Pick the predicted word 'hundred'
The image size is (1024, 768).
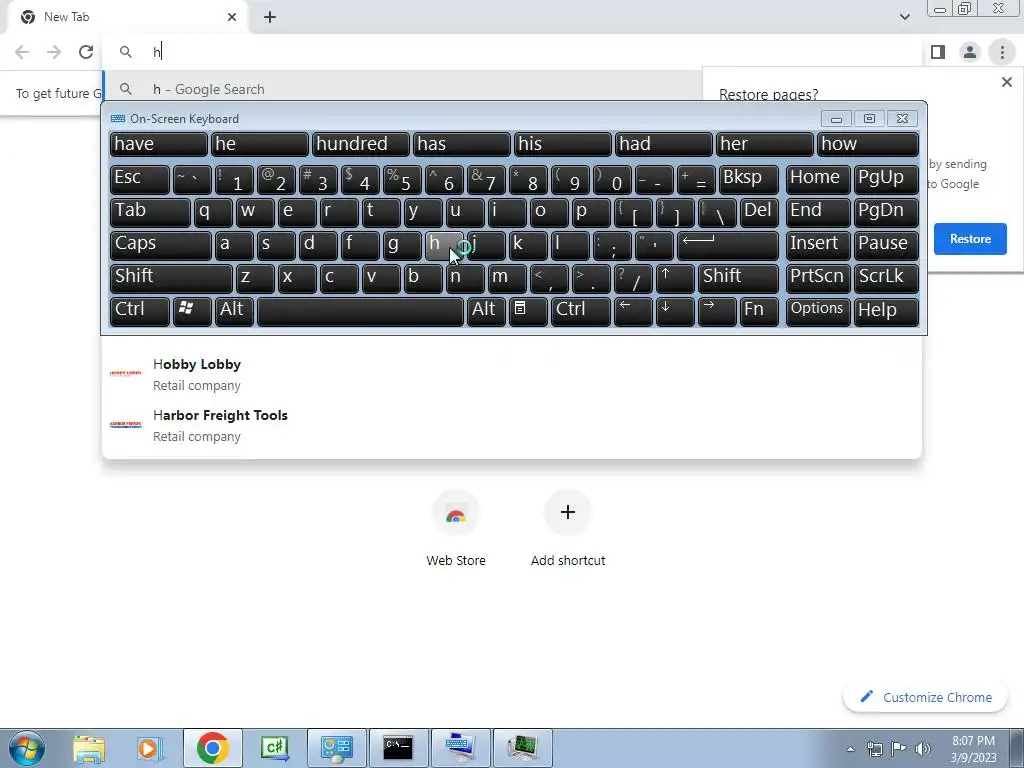click(360, 144)
